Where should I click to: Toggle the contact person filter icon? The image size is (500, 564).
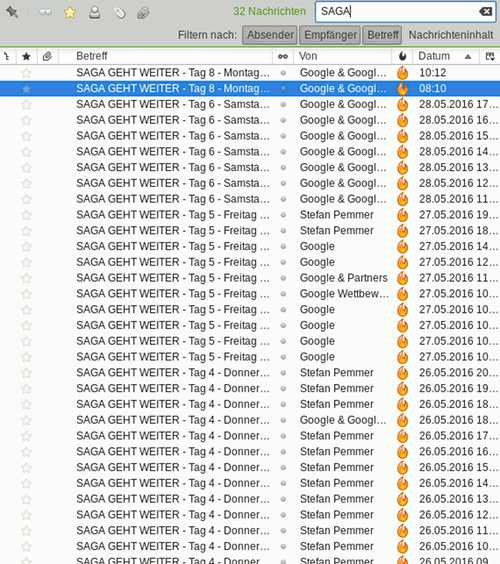95,13
